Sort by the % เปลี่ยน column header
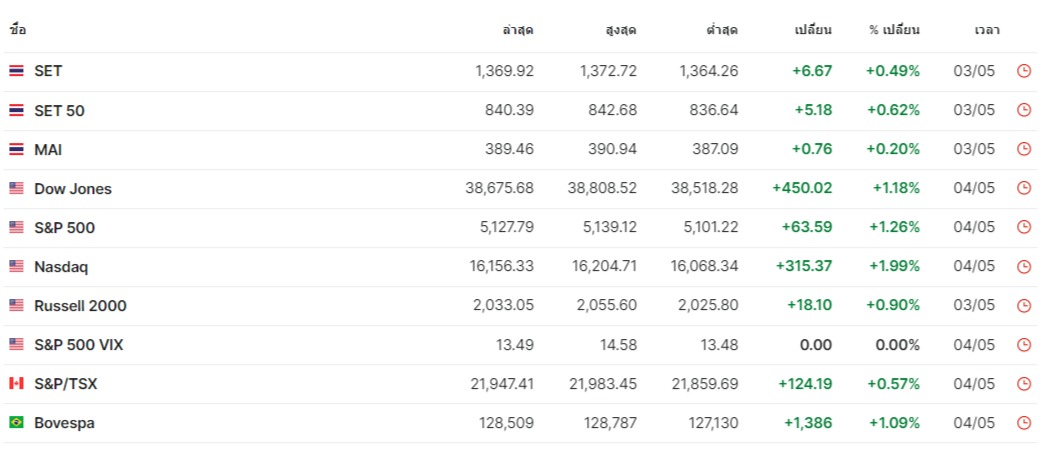Image resolution: width=1047 pixels, height=452 pixels. (x=894, y=30)
